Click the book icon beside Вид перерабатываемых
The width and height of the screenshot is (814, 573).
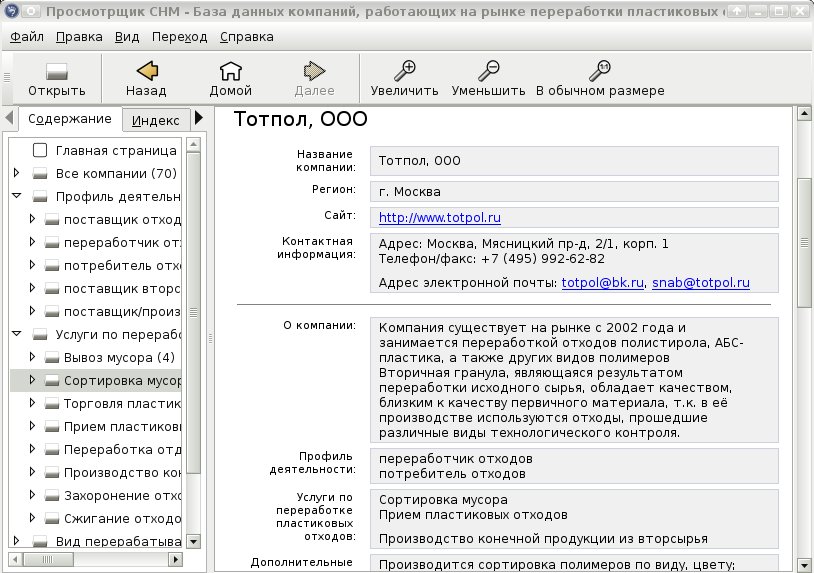coord(40,541)
